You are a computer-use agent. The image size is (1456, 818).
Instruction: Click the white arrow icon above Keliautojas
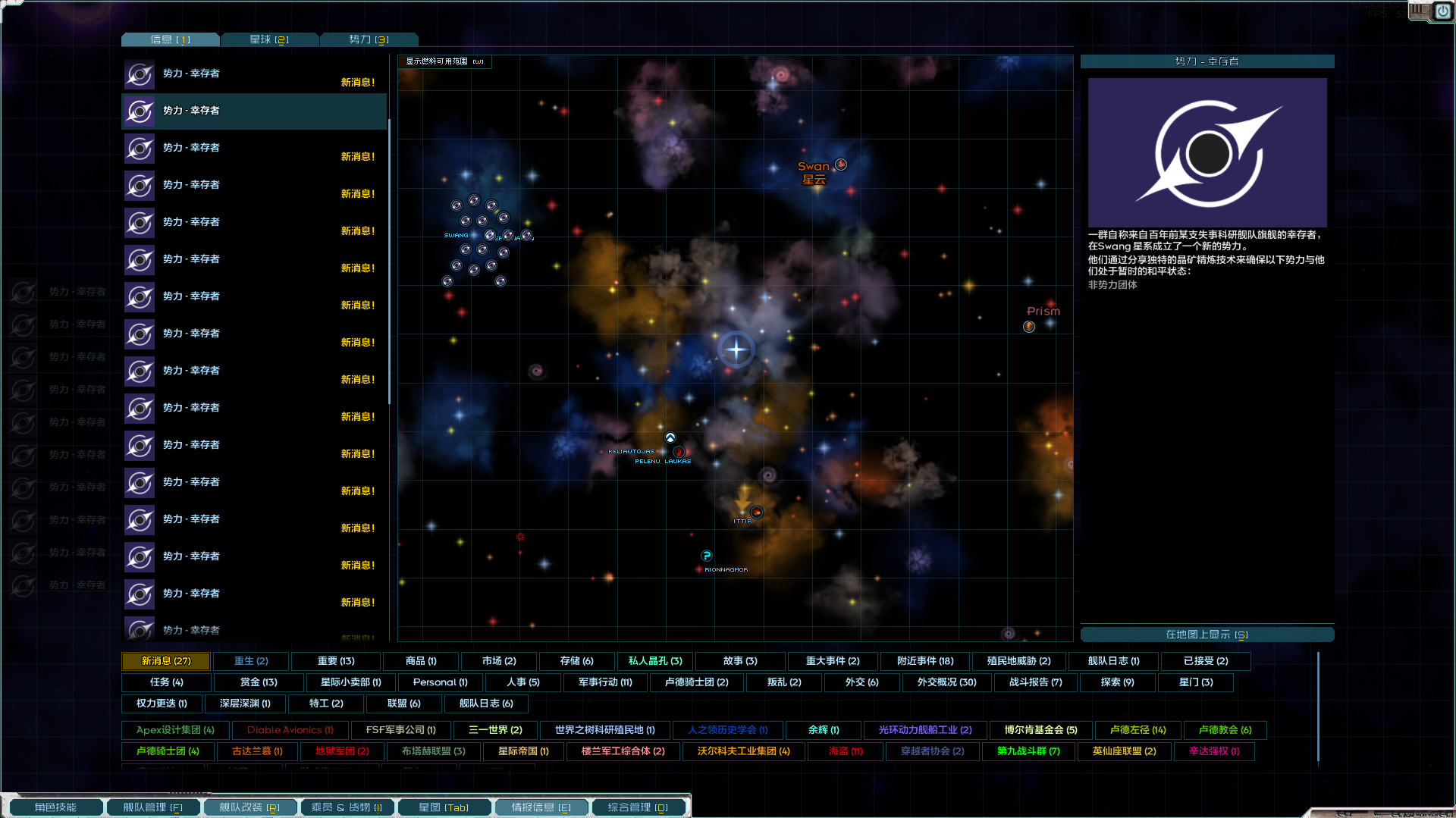pos(670,437)
